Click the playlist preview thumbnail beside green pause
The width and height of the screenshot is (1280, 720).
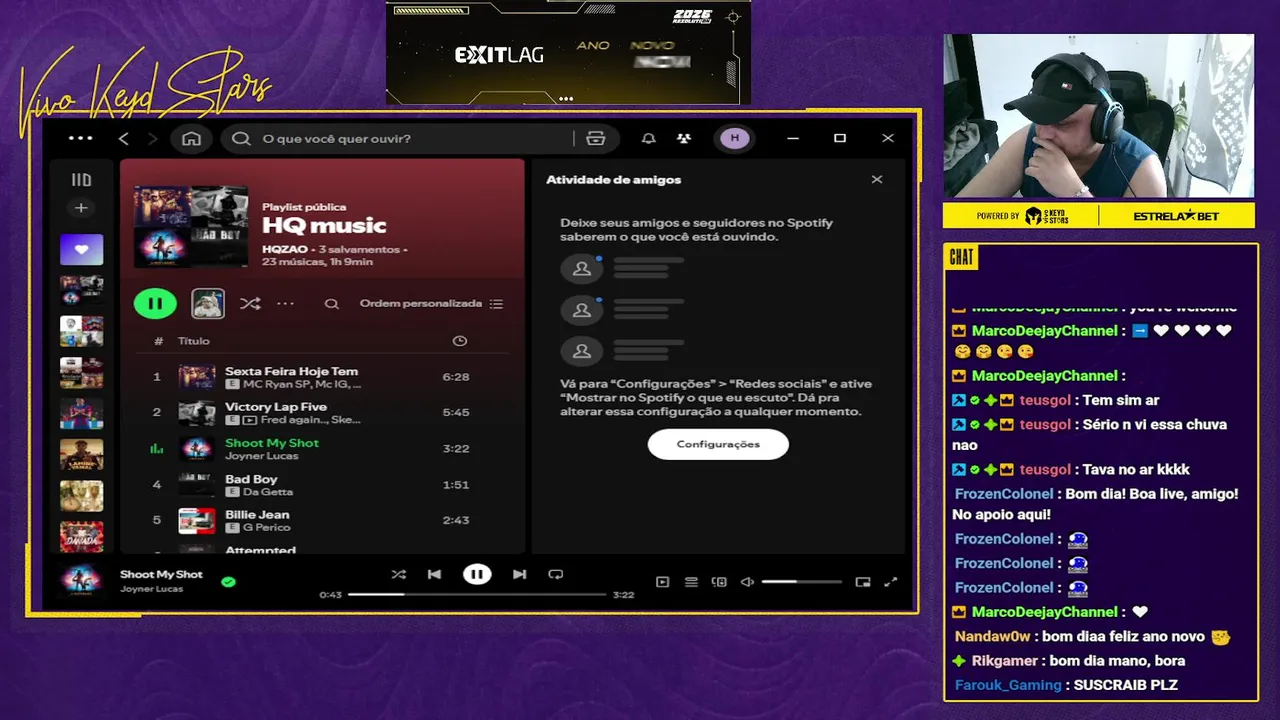click(208, 303)
